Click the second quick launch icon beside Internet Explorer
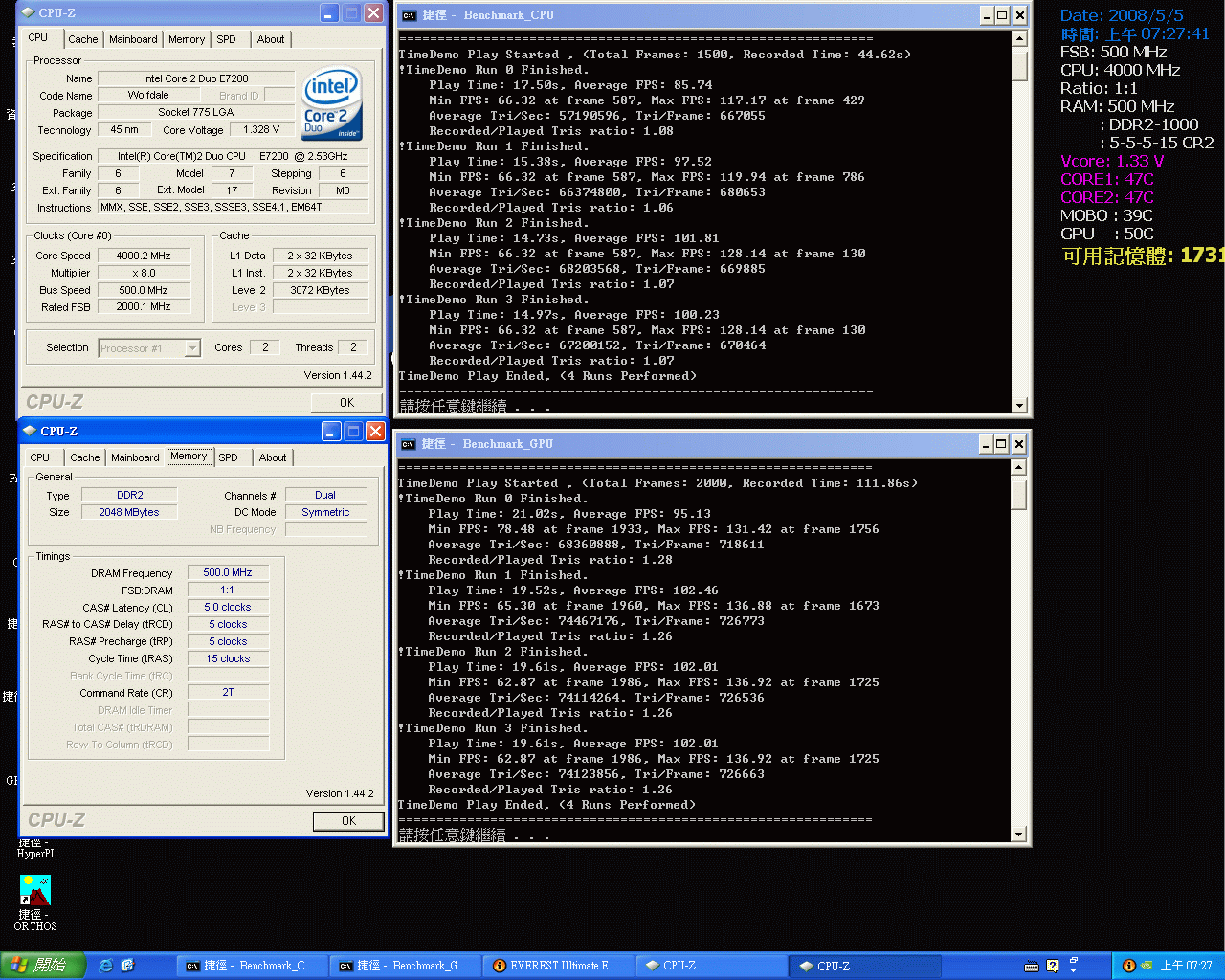The image size is (1225, 980). [x=128, y=966]
